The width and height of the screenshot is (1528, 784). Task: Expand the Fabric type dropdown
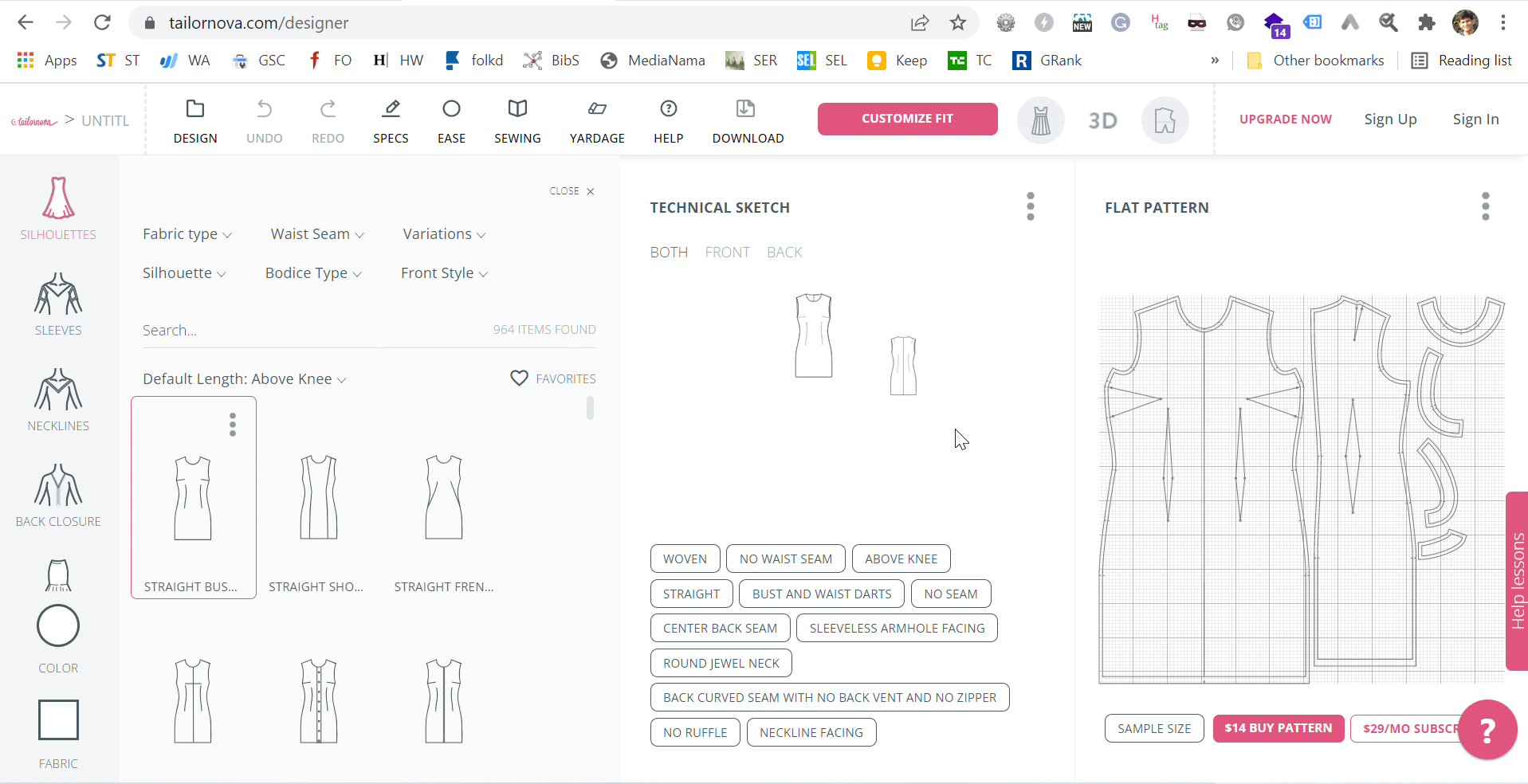tap(187, 234)
